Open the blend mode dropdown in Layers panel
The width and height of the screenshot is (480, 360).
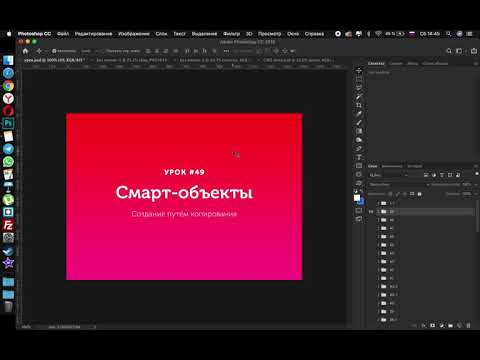[399, 184]
